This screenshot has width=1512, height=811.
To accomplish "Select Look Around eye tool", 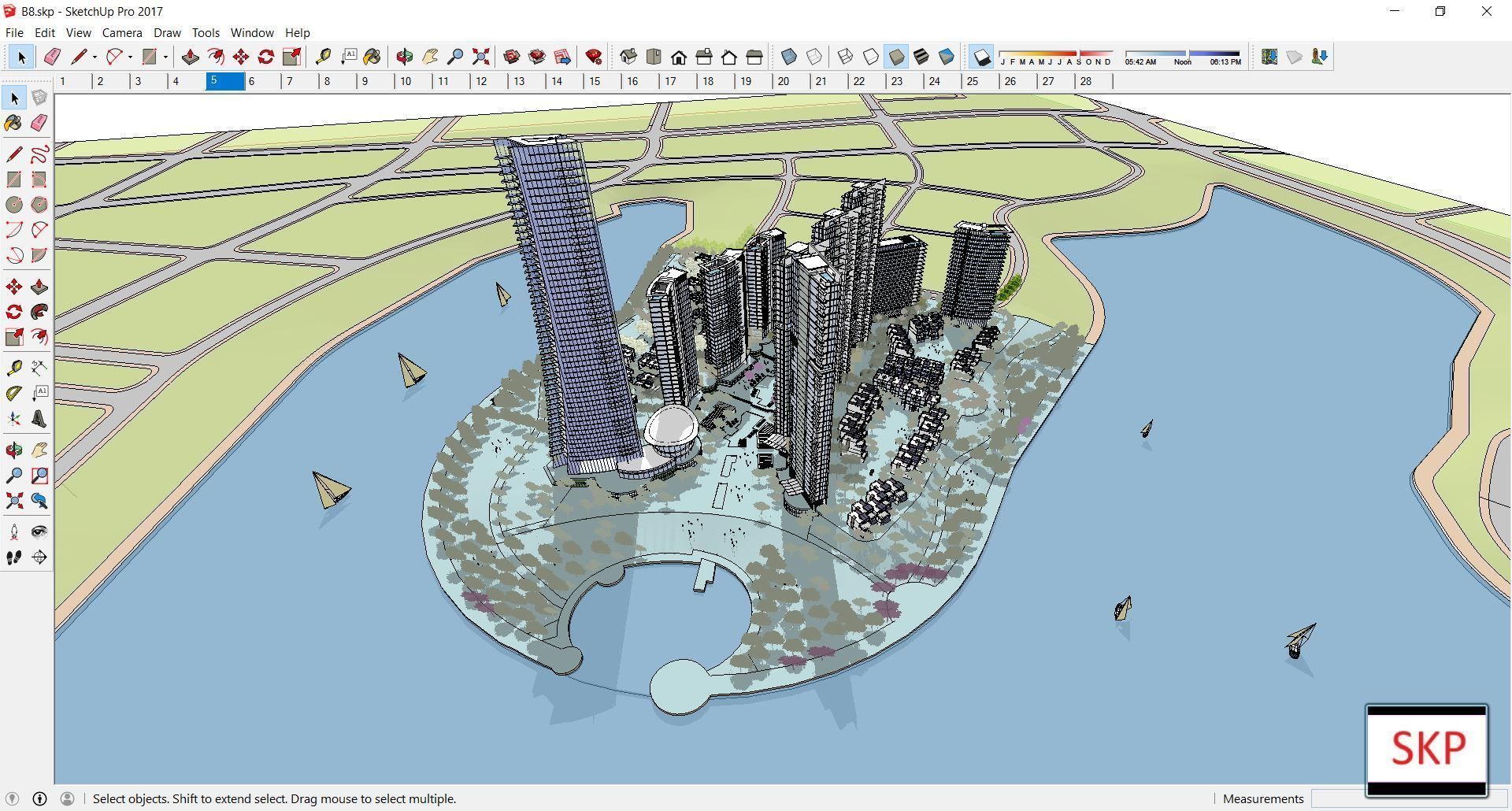I will [39, 532].
